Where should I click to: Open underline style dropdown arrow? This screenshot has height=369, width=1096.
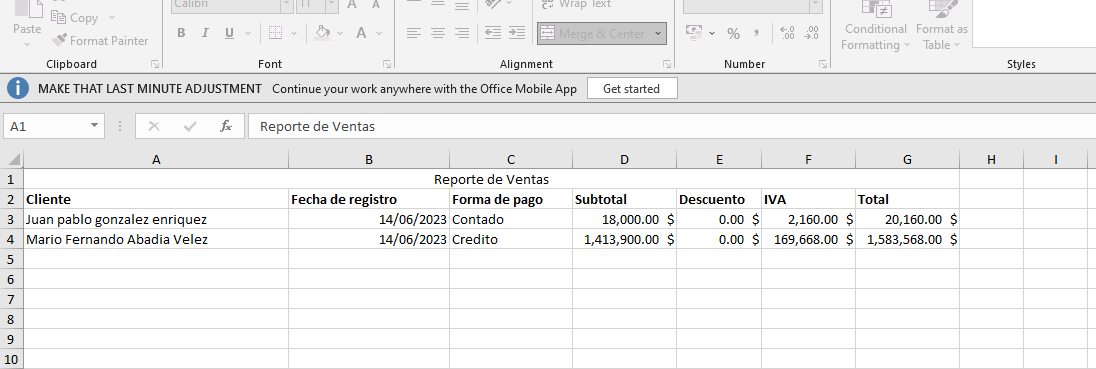click(248, 33)
